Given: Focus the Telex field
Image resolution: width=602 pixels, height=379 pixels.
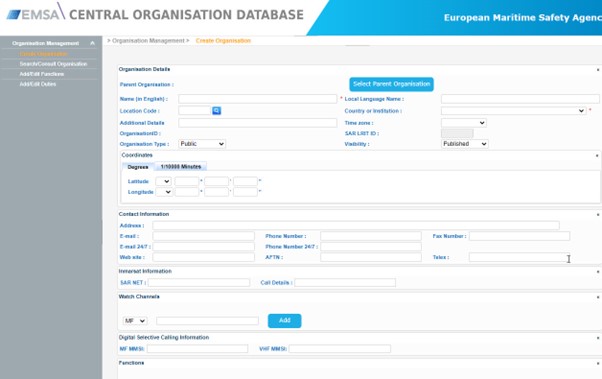Looking at the screenshot, I should [519, 257].
